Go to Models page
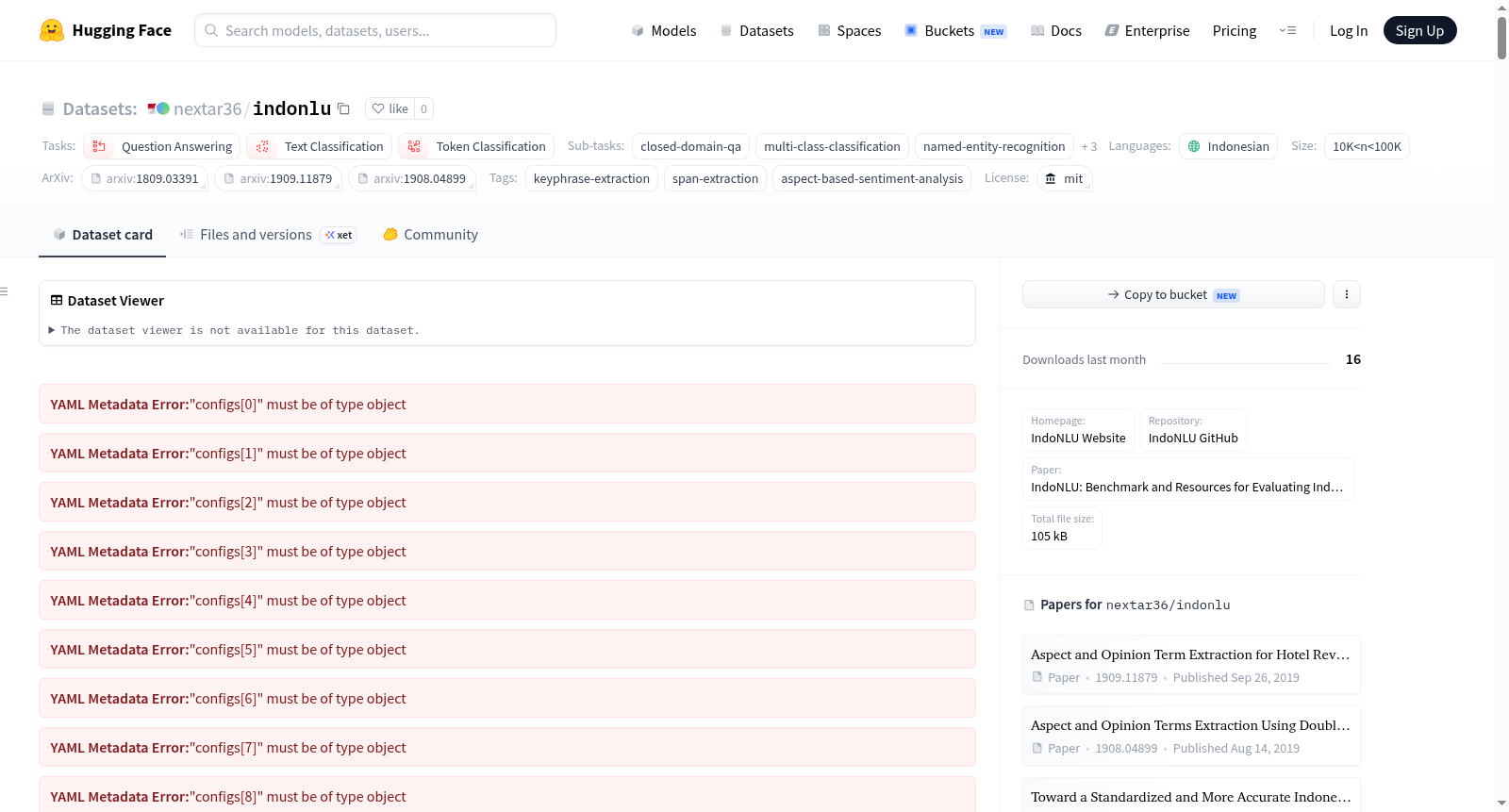1509x812 pixels. [x=664, y=31]
